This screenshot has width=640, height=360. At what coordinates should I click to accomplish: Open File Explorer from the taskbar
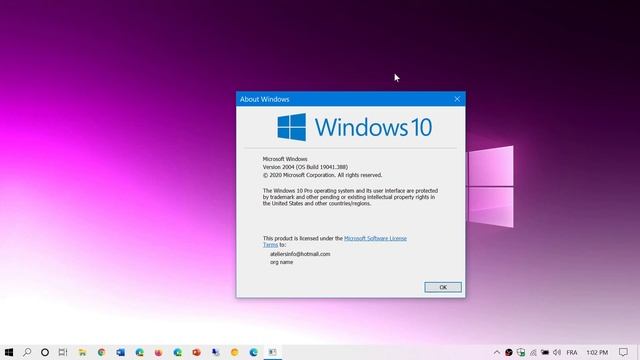[82, 352]
